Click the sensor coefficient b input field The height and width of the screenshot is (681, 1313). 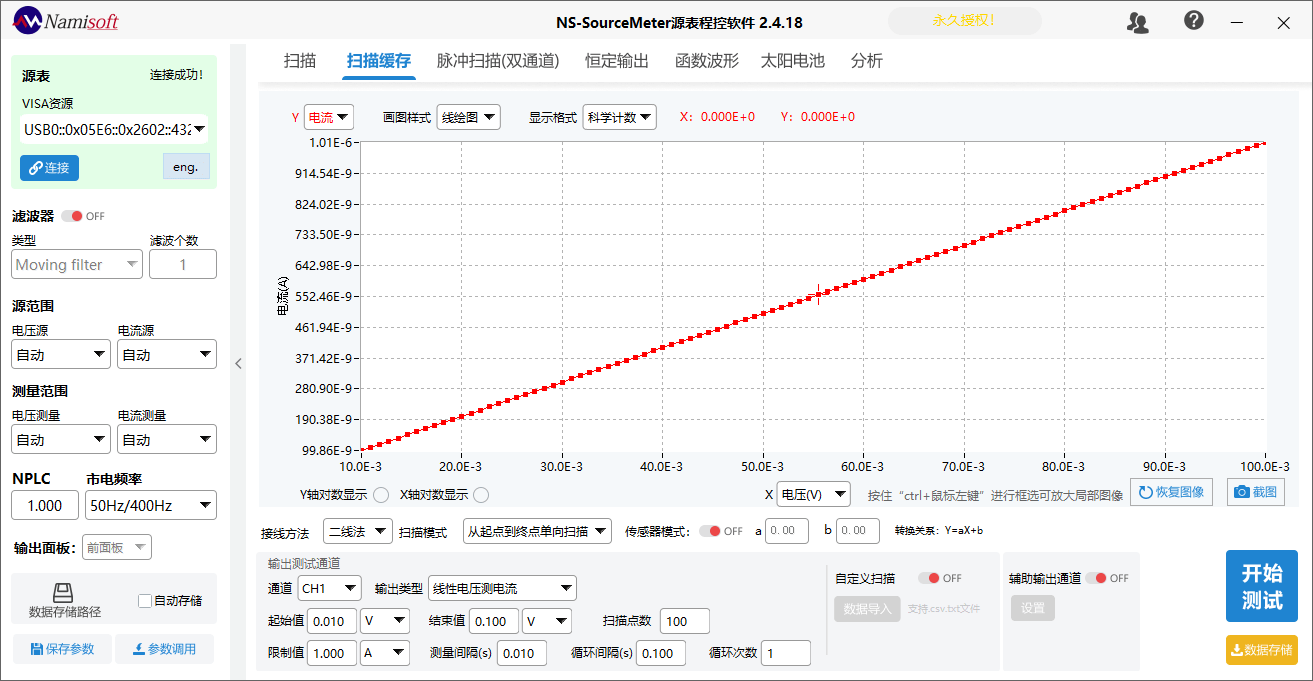pos(858,531)
